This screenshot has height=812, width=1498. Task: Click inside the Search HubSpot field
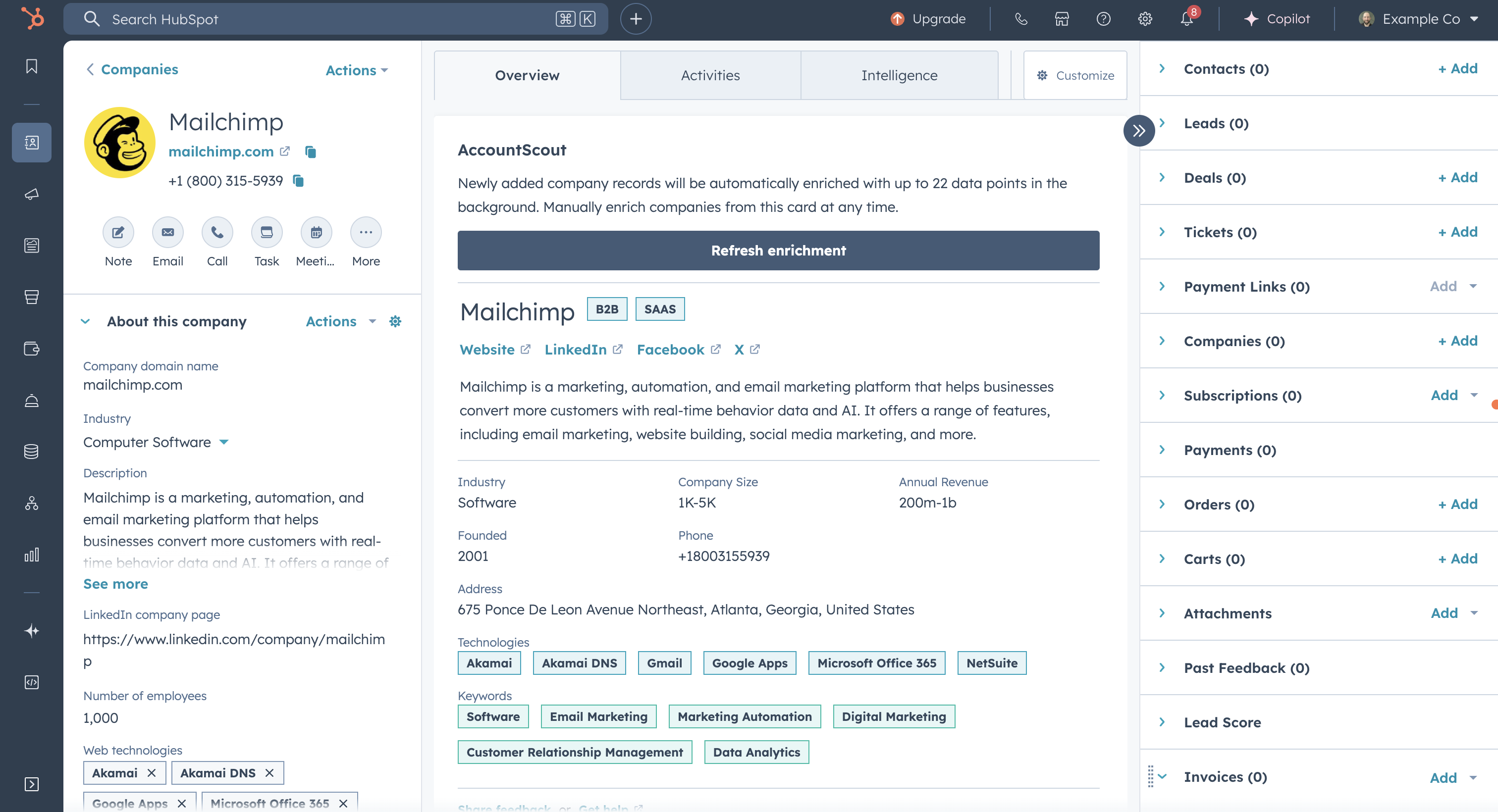pyautogui.click(x=335, y=19)
